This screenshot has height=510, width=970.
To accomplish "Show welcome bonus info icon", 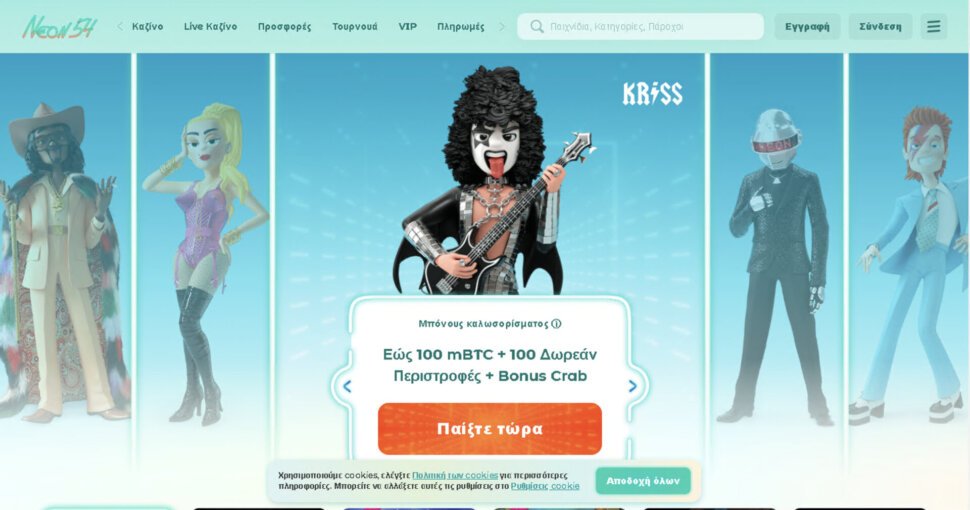I will tap(556, 324).
